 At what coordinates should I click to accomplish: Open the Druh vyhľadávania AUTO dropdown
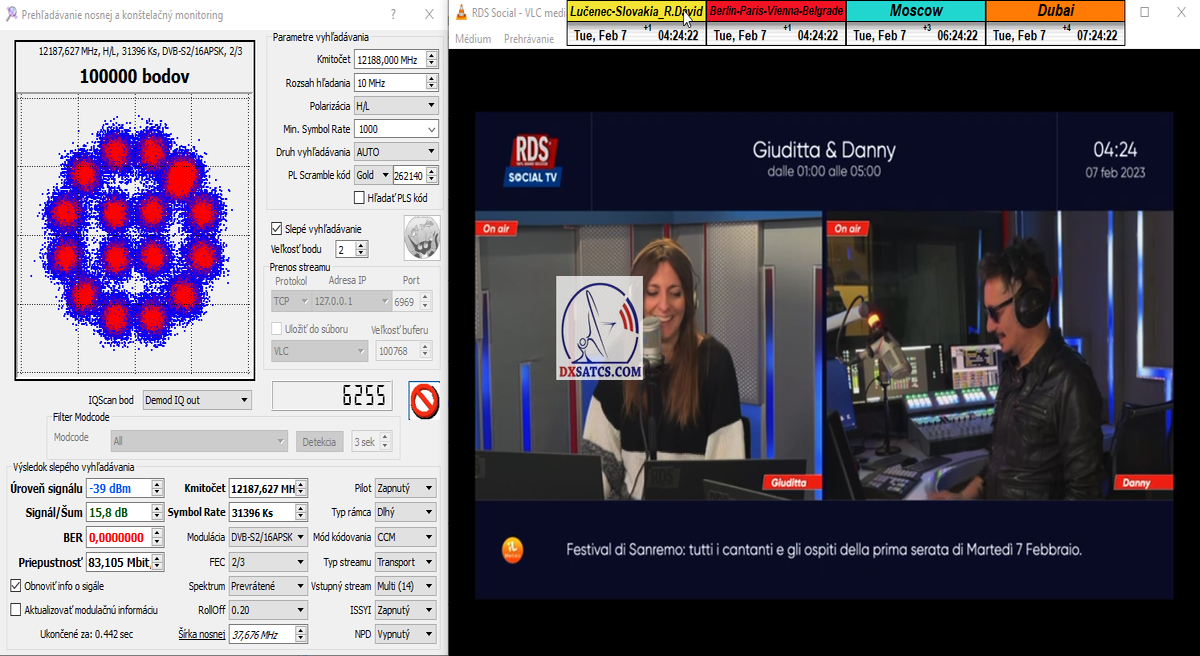[396, 152]
